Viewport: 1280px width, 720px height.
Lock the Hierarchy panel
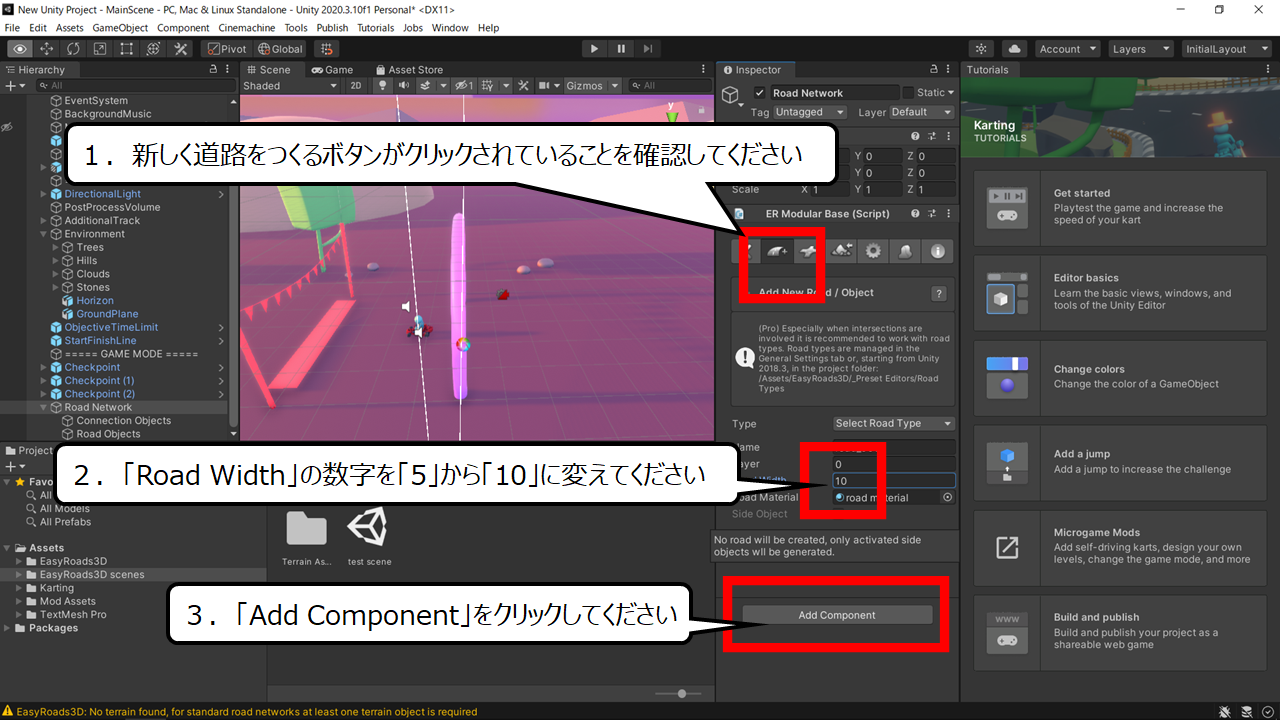(x=212, y=70)
